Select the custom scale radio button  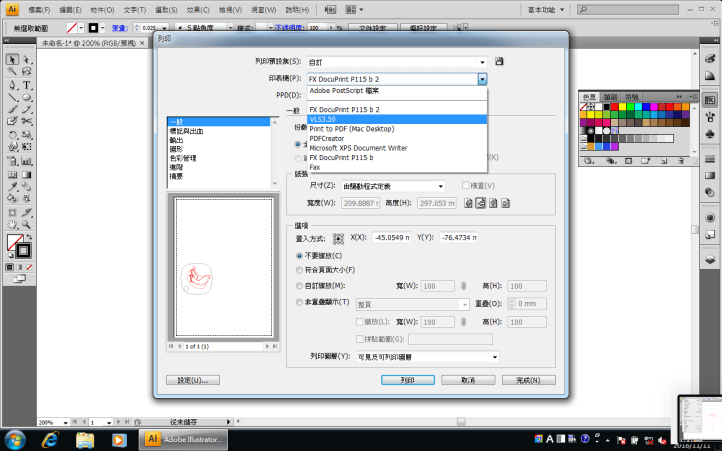coord(300,286)
